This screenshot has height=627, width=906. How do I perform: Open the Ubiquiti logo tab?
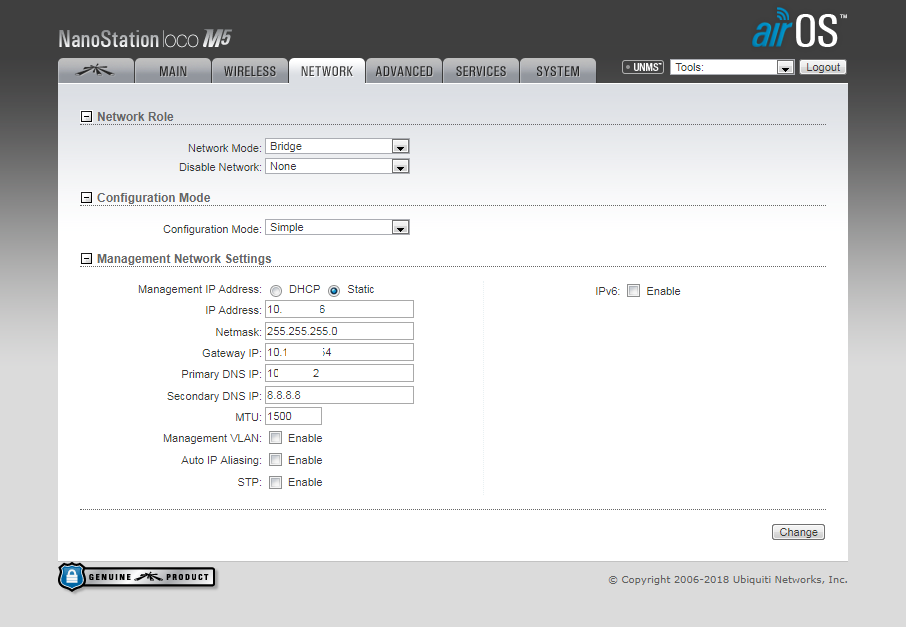96,71
